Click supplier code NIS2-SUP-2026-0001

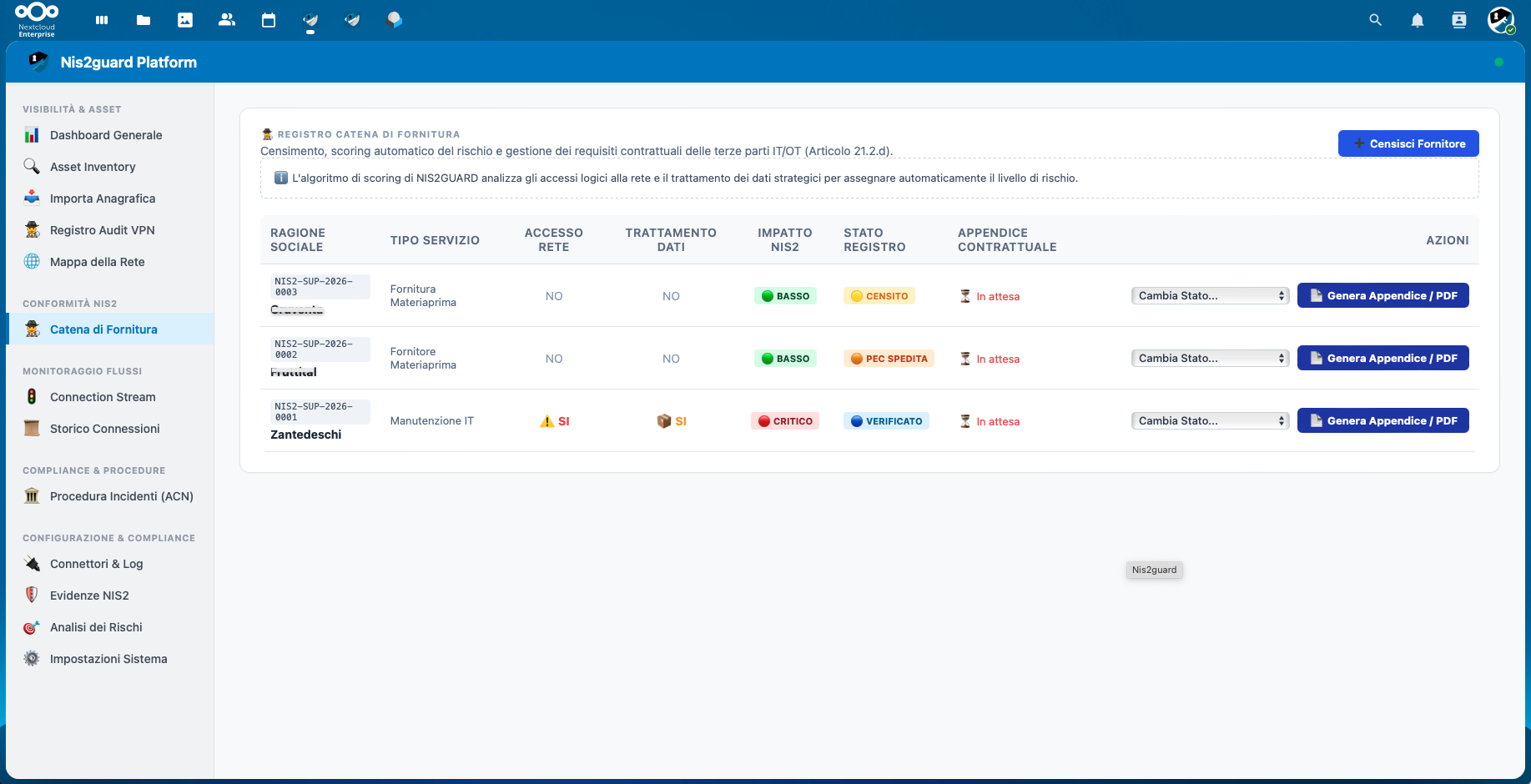tap(320, 412)
